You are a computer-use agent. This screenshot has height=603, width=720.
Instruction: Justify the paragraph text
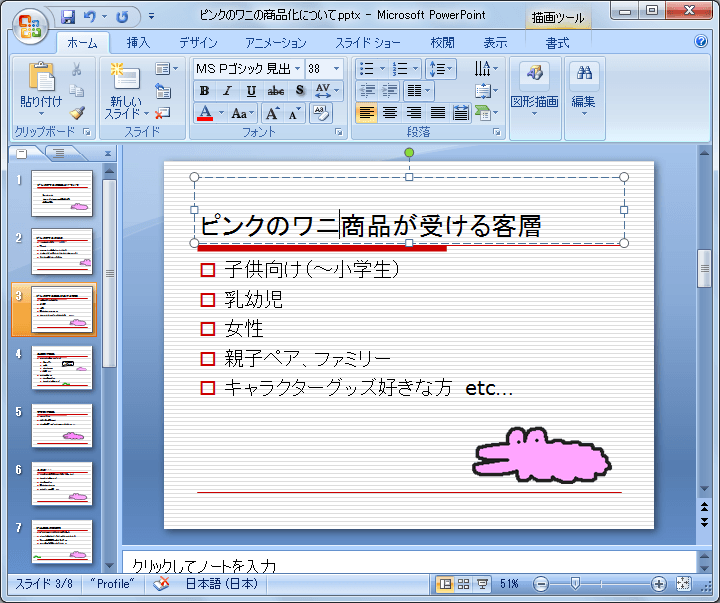[x=438, y=113]
